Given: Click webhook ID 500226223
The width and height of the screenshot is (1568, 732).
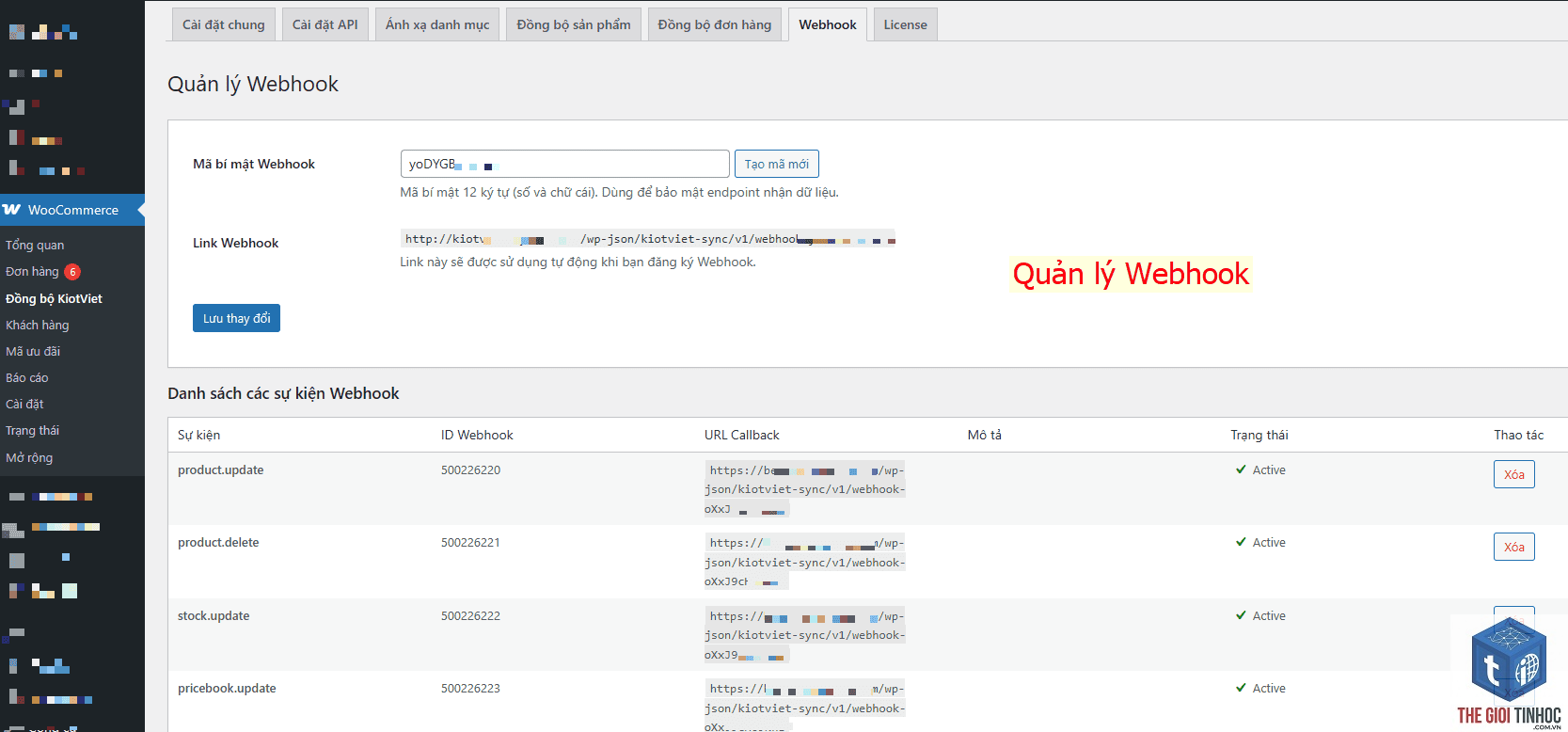Looking at the screenshot, I should [x=470, y=688].
